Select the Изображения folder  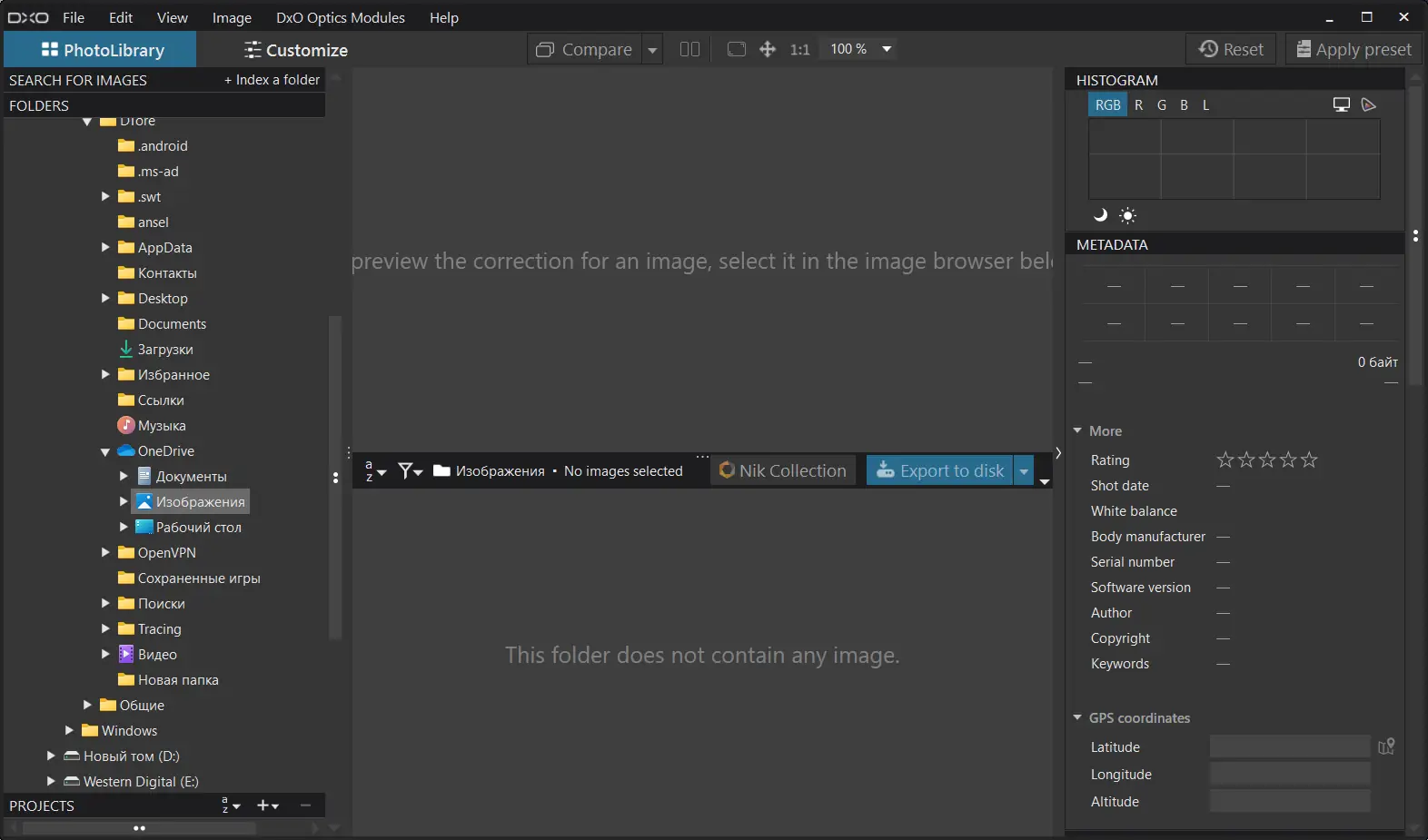point(191,501)
